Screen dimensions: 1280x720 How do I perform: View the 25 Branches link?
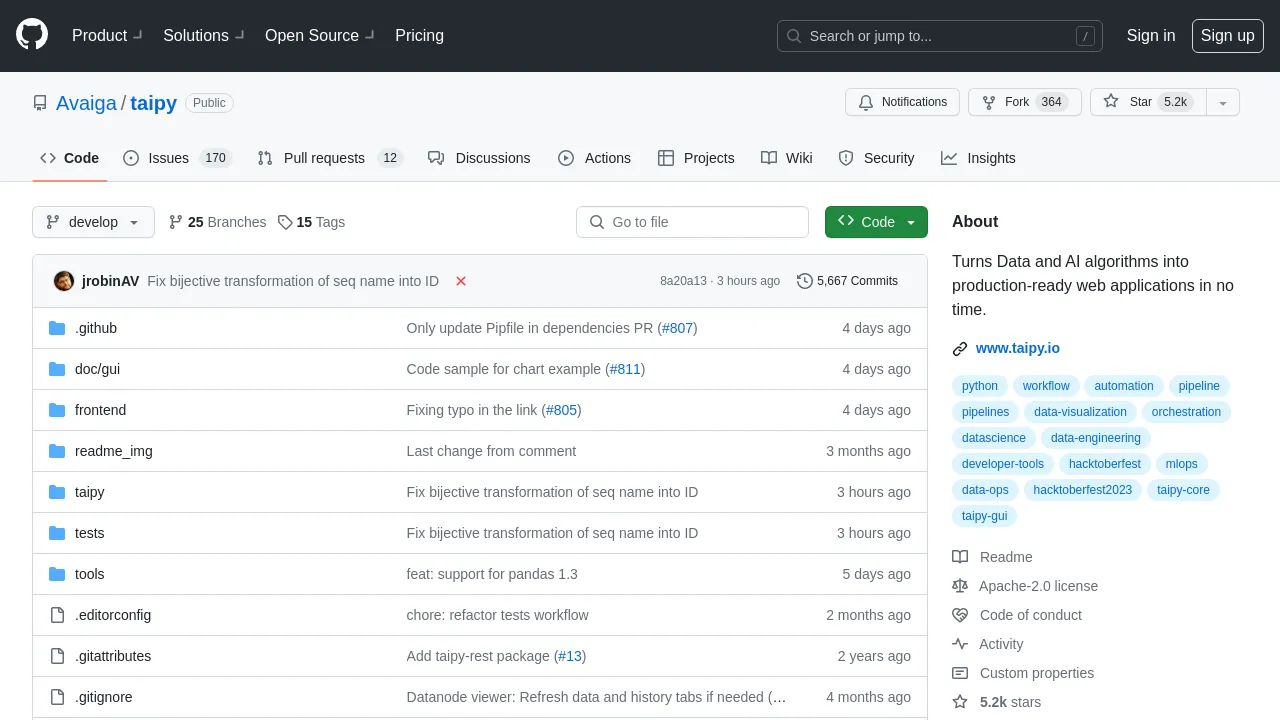[217, 222]
